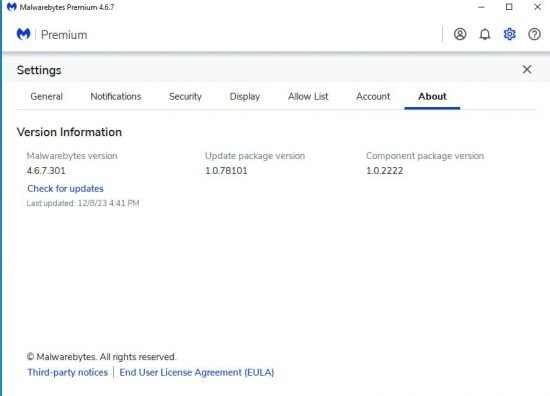
Task: Click update package version 1.0.78101
Action: pos(226,171)
